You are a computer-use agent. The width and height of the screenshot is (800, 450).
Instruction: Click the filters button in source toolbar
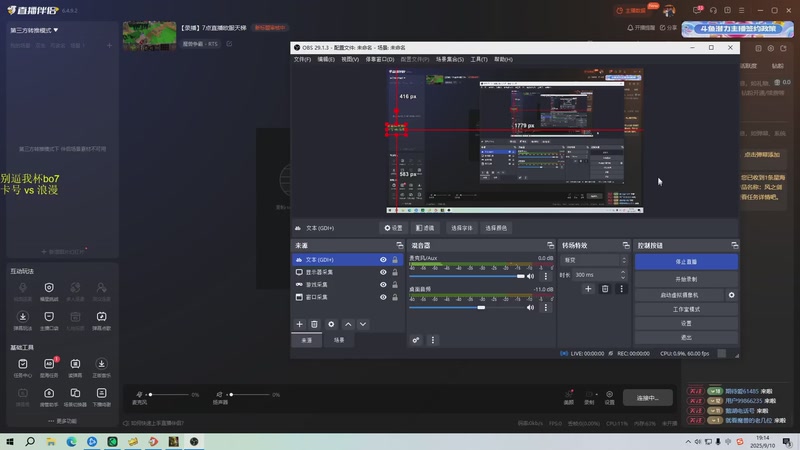426,228
